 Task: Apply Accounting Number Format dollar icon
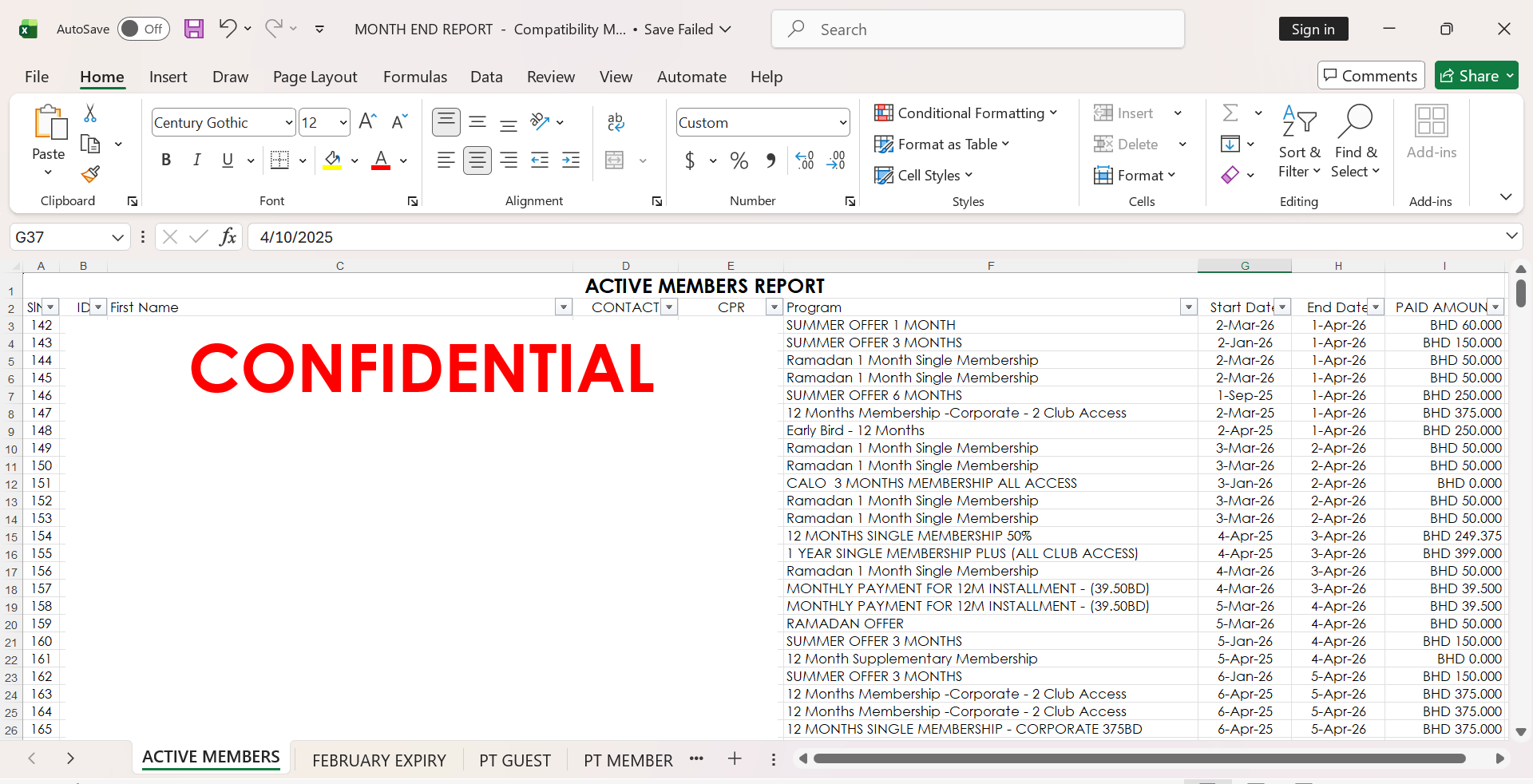click(690, 160)
